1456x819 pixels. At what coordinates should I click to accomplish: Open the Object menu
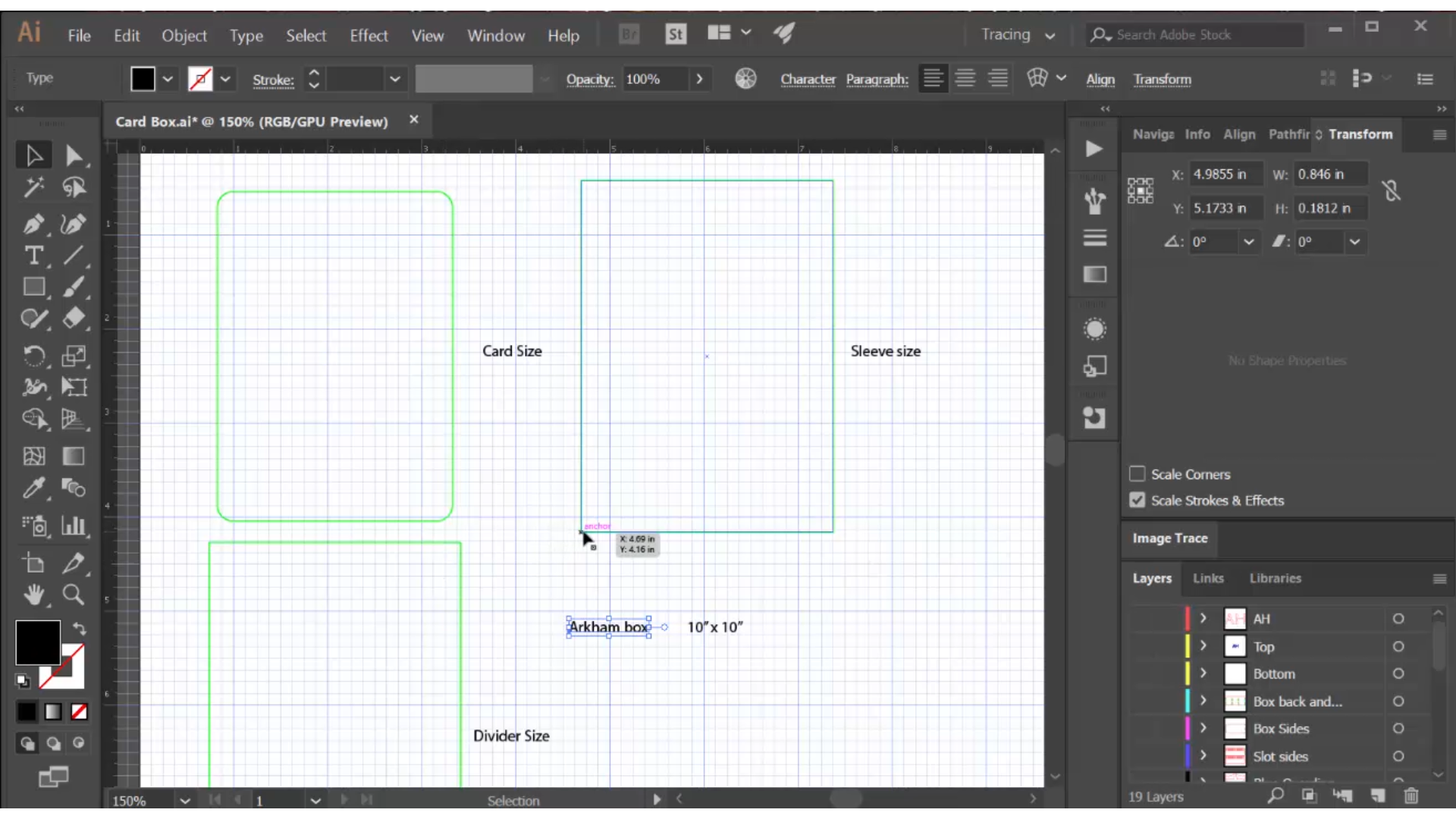tap(184, 36)
